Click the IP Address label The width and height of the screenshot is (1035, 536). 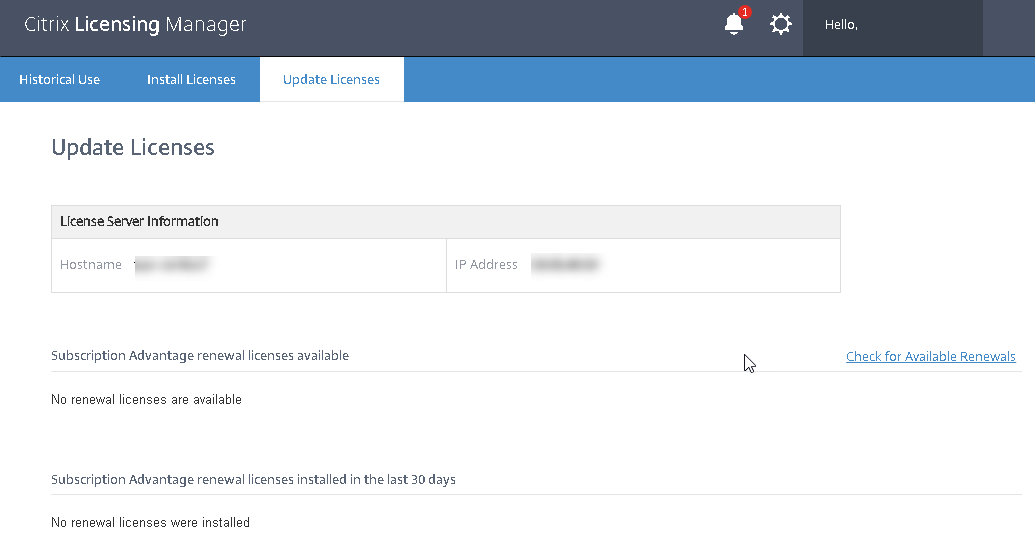point(486,265)
